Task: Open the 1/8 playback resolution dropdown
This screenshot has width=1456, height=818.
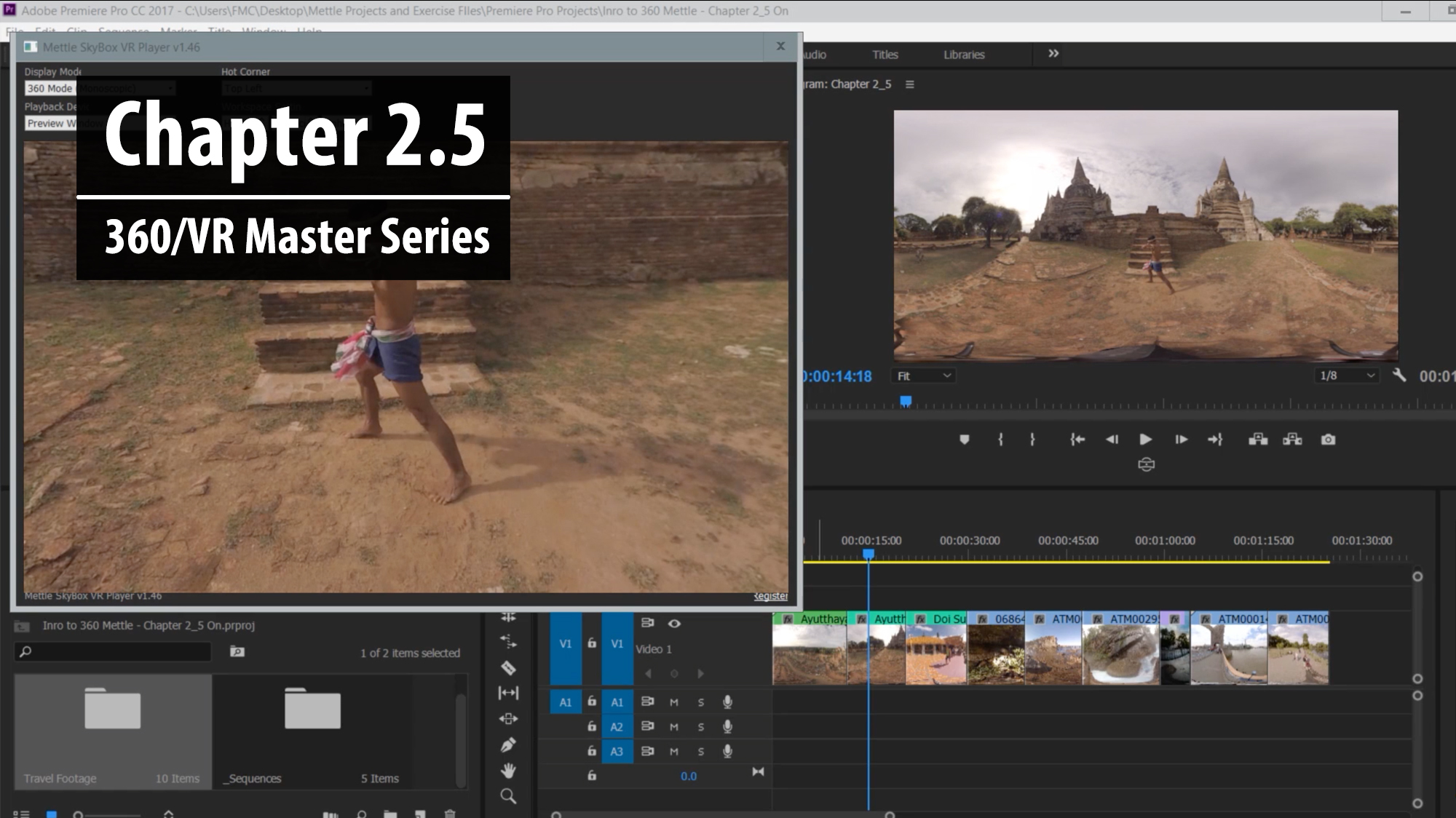Action: [1348, 376]
